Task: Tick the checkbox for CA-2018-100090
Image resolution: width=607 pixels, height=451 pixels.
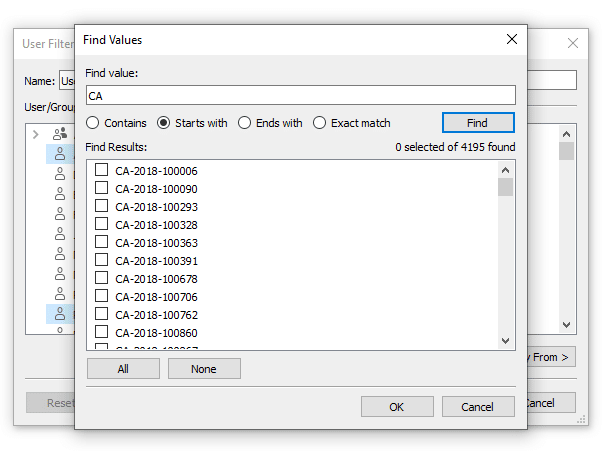Action: point(101,188)
